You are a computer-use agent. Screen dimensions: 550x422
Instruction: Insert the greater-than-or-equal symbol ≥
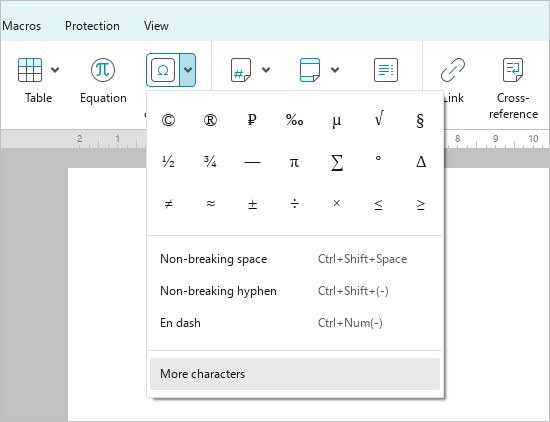click(x=420, y=204)
